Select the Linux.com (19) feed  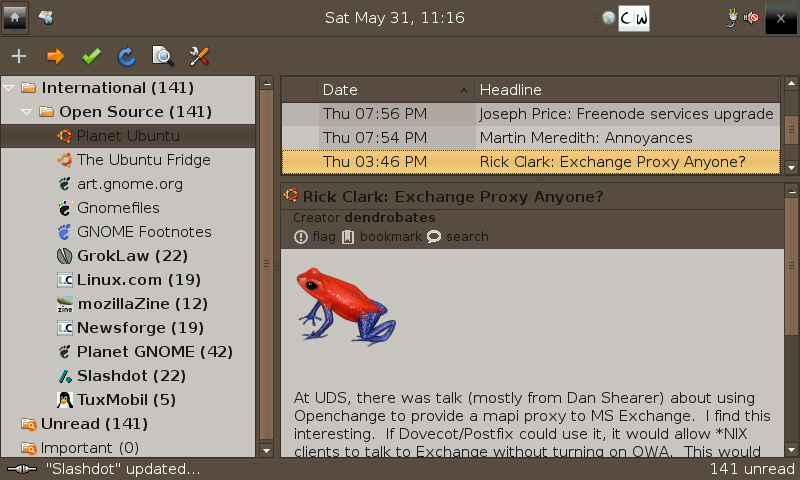(128, 280)
